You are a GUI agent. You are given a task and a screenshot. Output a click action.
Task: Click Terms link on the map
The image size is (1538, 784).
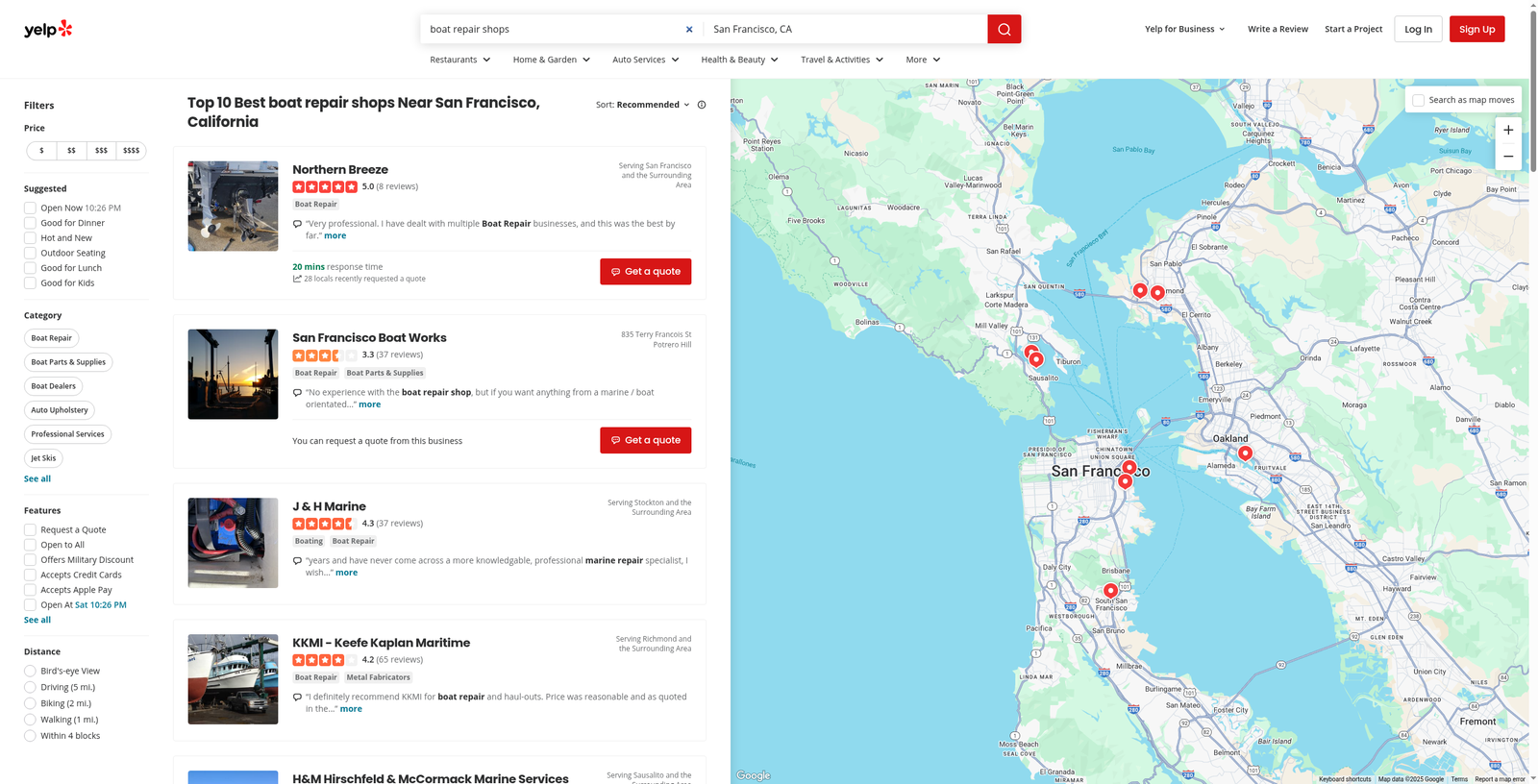click(x=1459, y=779)
